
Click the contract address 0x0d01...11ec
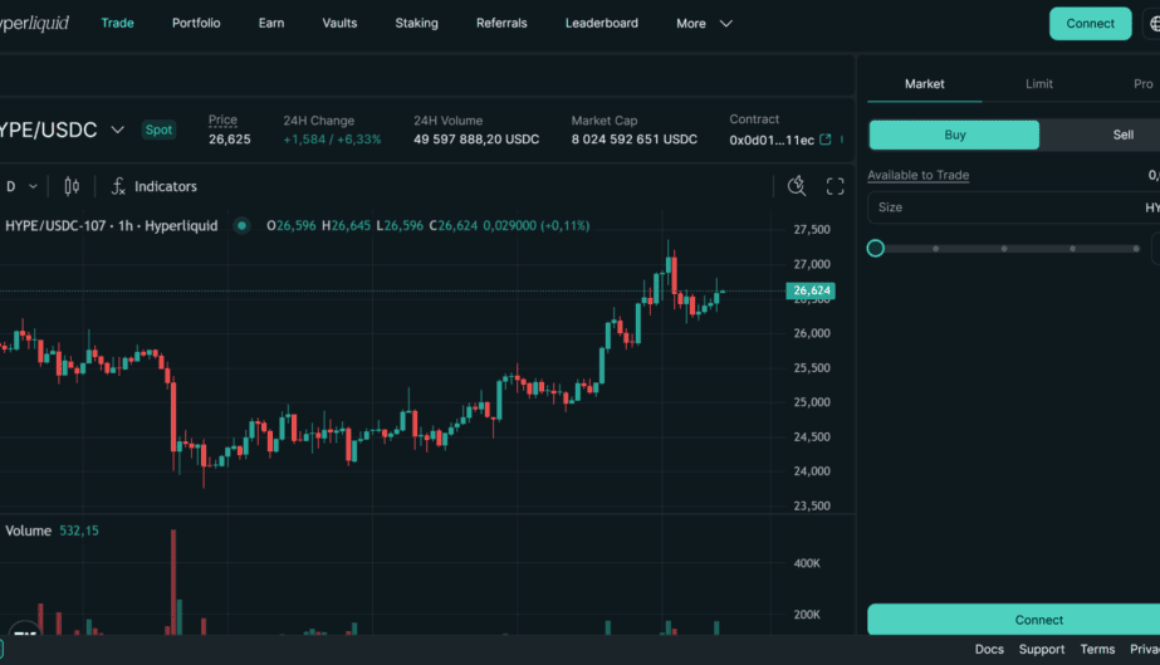click(772, 140)
